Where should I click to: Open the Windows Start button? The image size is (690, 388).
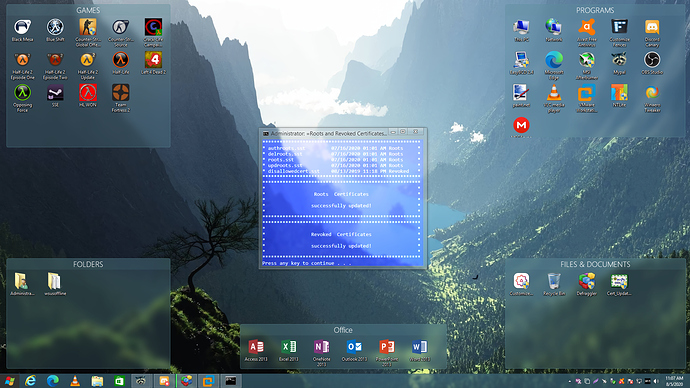coord(9,381)
